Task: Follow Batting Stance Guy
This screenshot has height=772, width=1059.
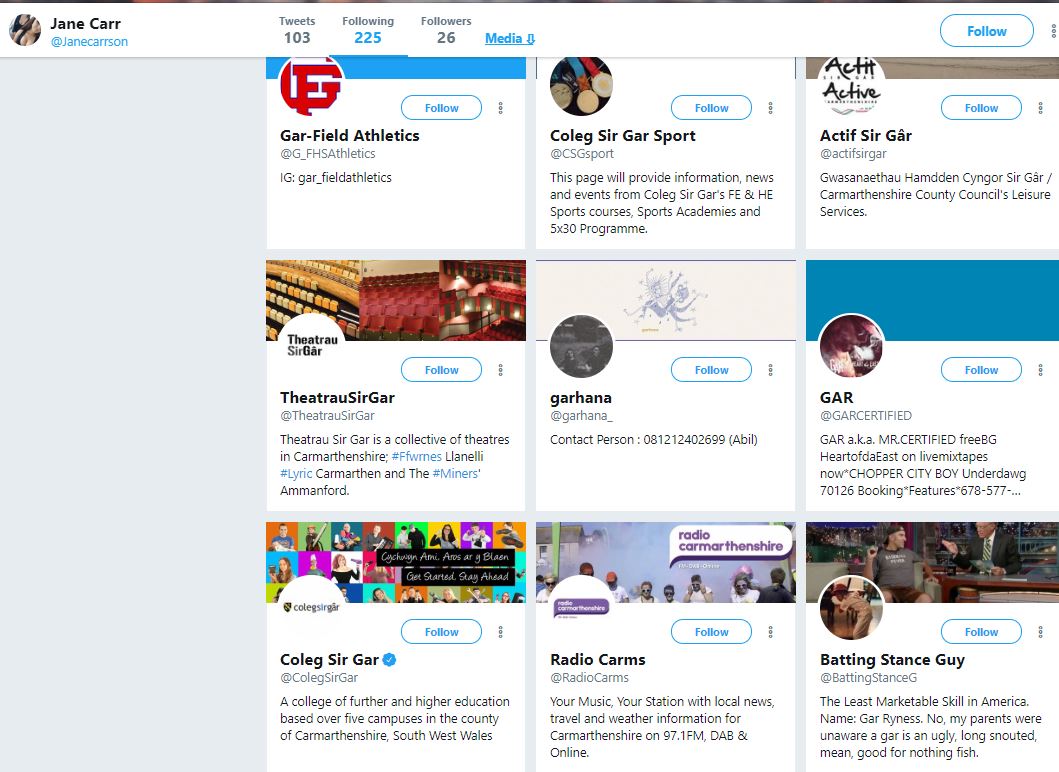Action: click(981, 632)
